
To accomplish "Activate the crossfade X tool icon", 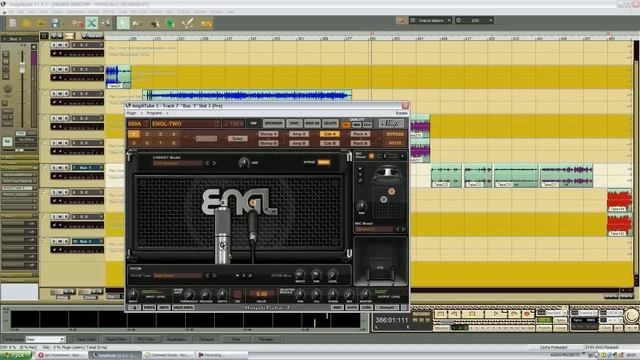I will click(x=91, y=23).
